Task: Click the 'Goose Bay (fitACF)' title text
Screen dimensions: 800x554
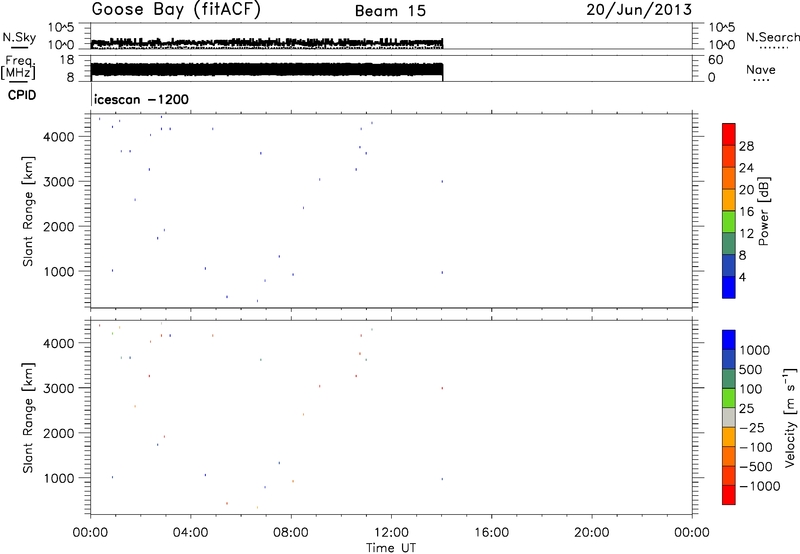Action: pyautogui.click(x=176, y=10)
